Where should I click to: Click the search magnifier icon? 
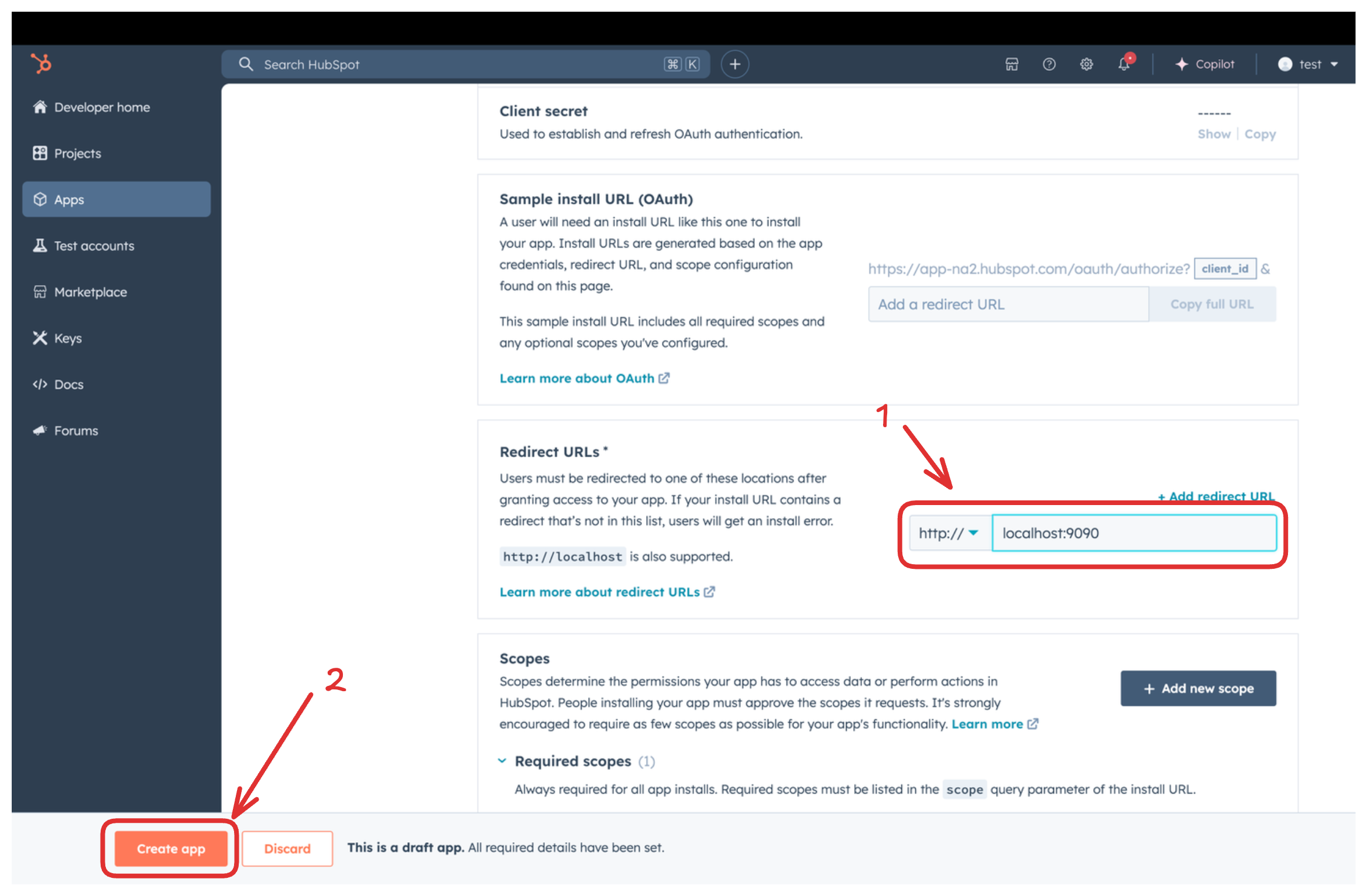pyautogui.click(x=246, y=64)
